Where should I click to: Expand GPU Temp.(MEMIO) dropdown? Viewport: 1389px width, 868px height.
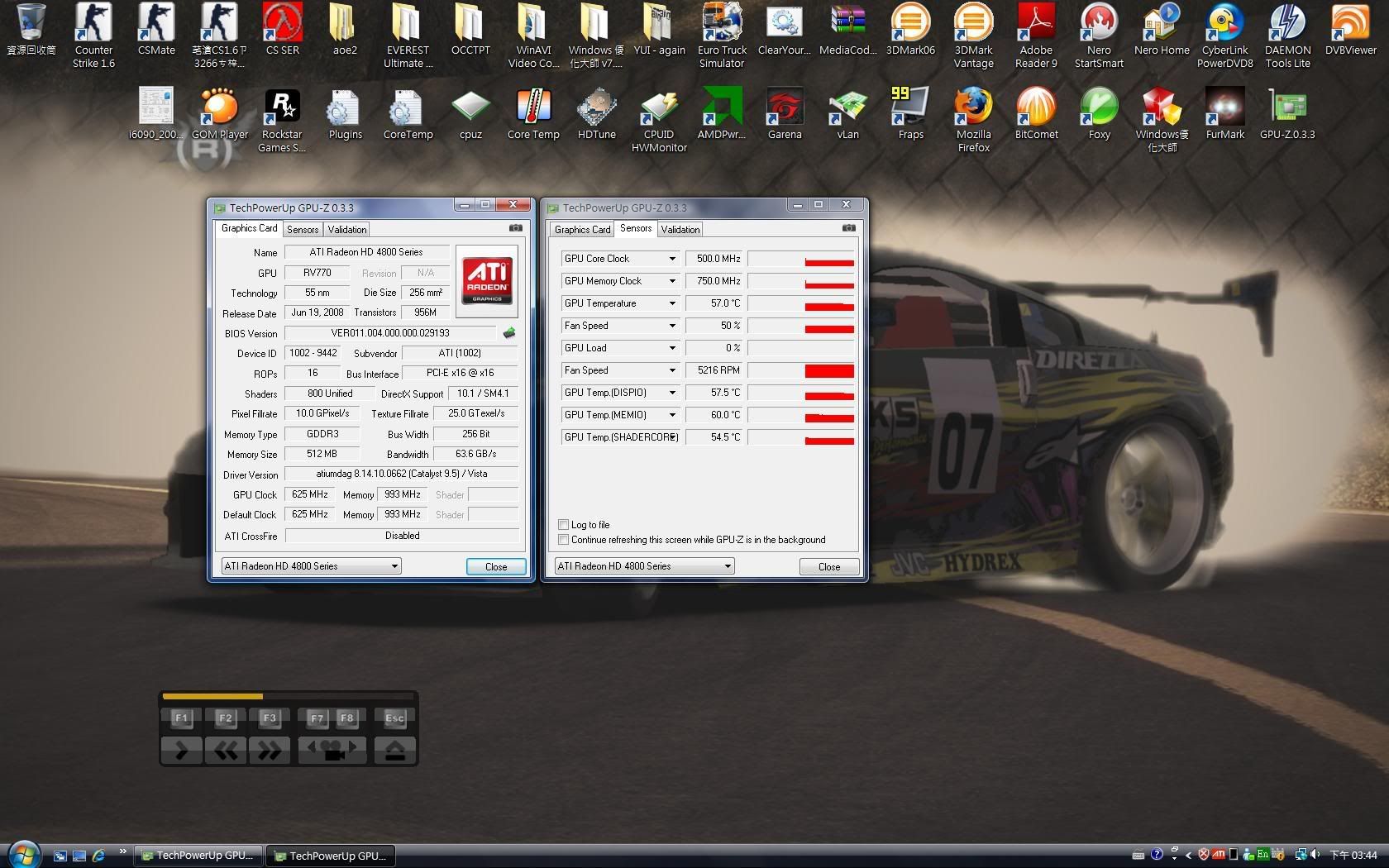(x=672, y=415)
